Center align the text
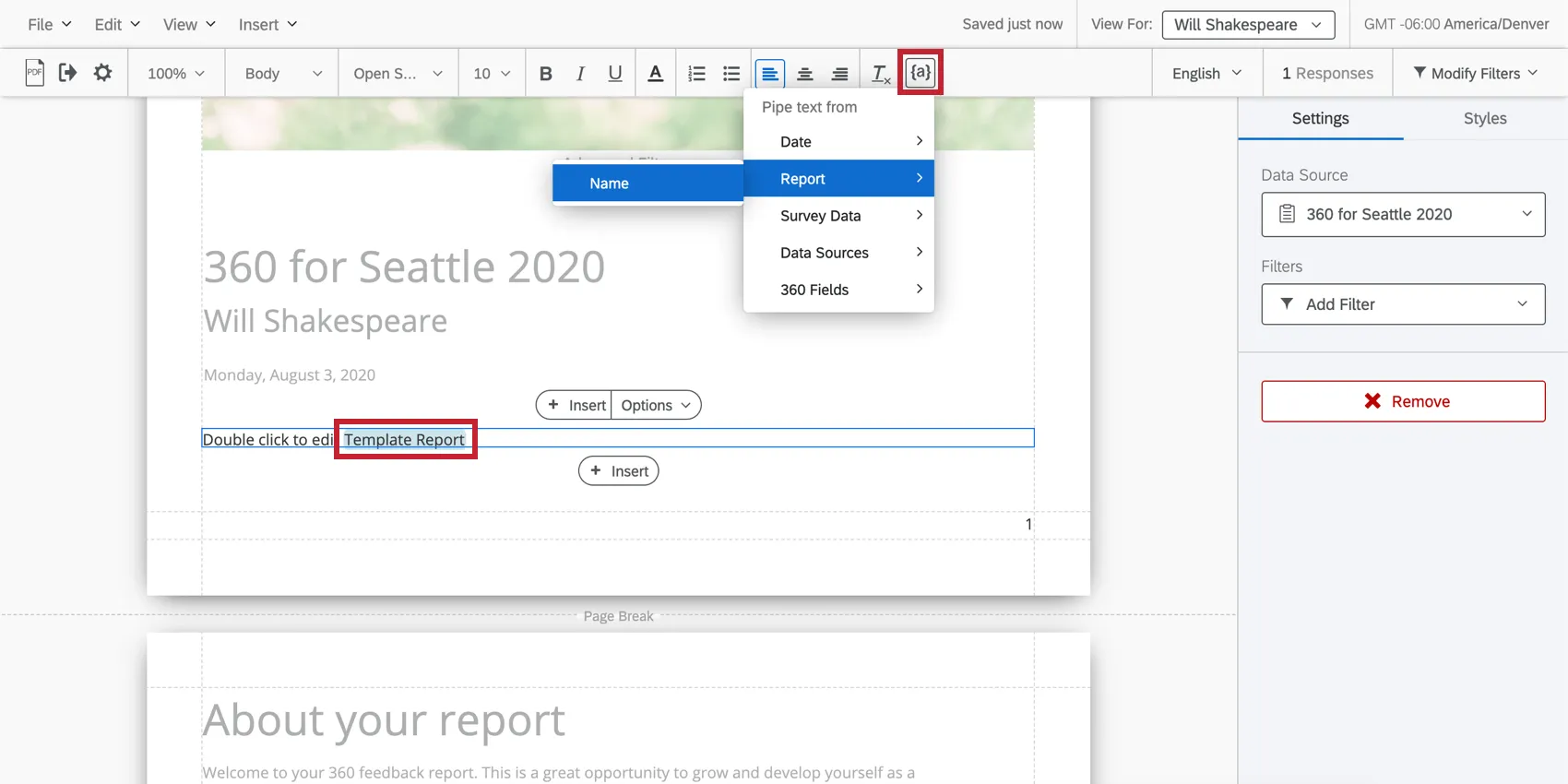This screenshot has height=784, width=1568. (804, 74)
